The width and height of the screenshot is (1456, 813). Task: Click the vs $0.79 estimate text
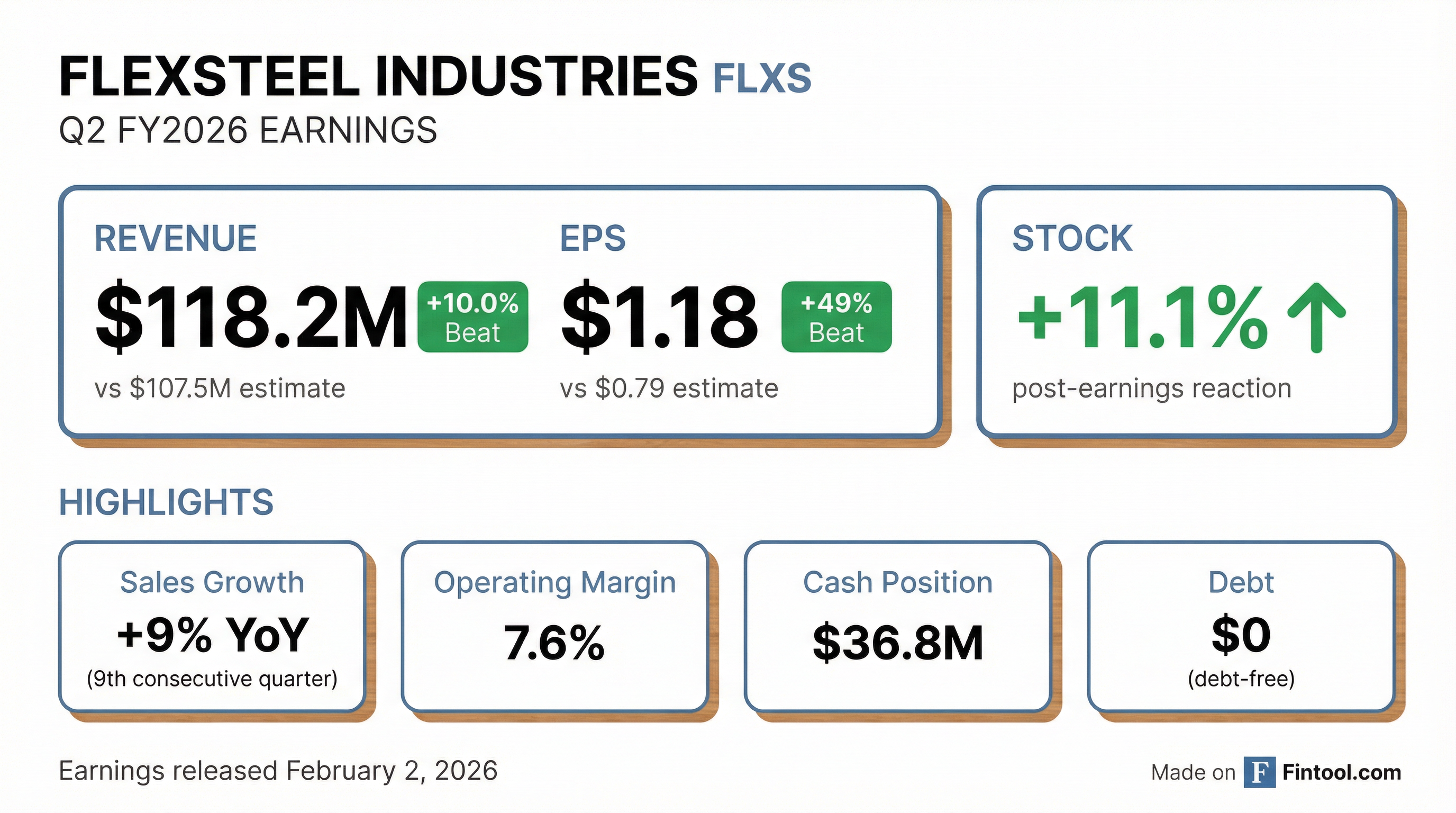[x=669, y=389]
